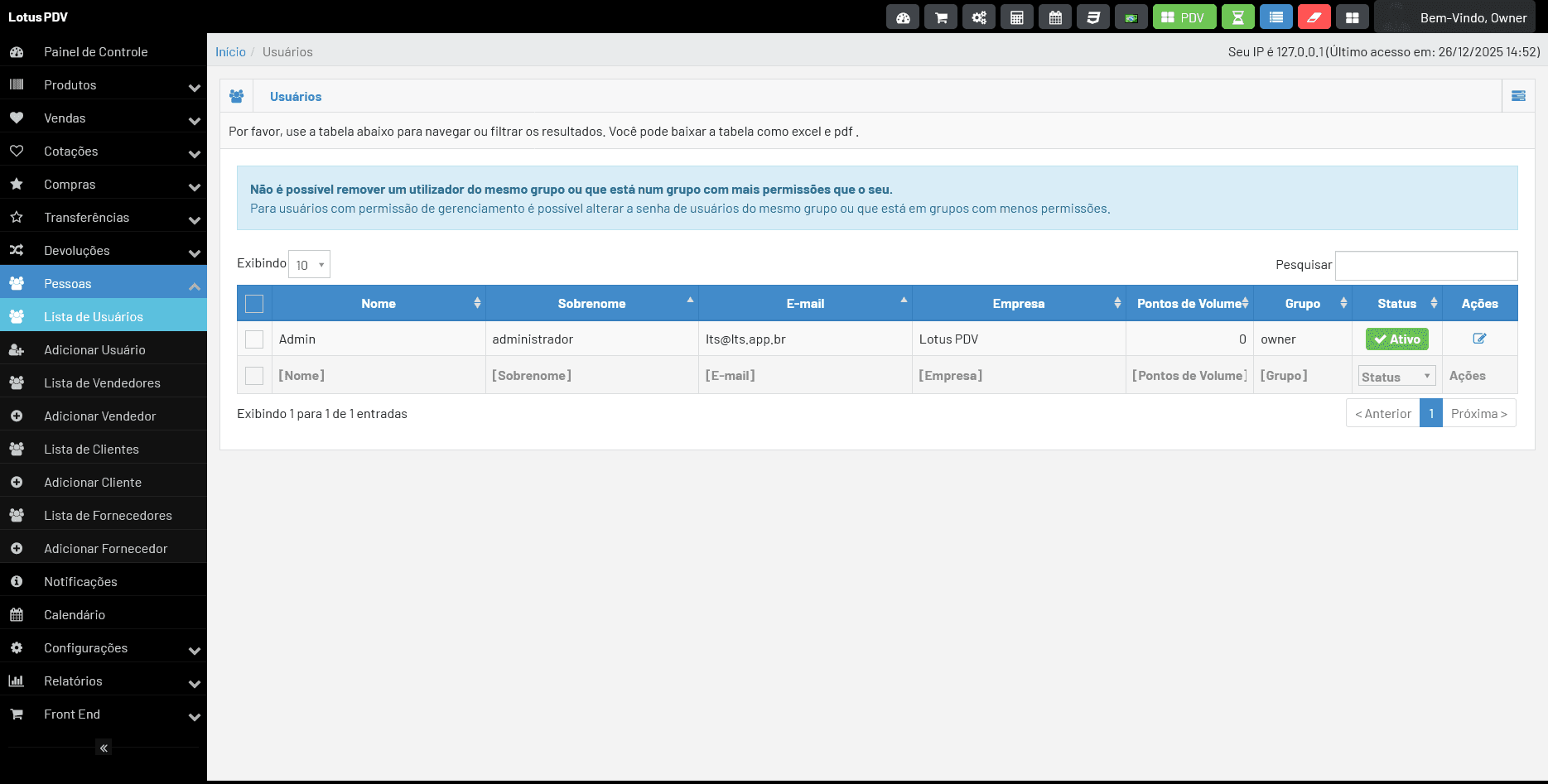Viewport: 1548px width, 784px height.
Task: Open Lista de Clientes in sidebar
Action: coord(91,450)
